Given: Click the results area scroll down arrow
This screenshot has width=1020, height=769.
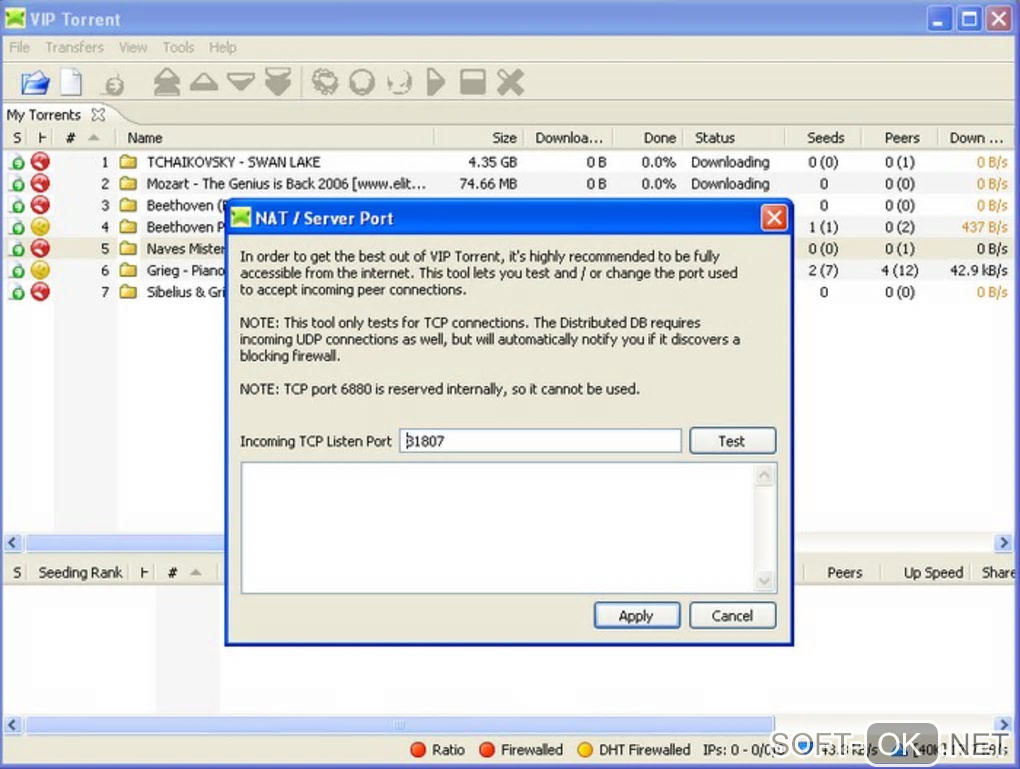Looking at the screenshot, I should [765, 580].
